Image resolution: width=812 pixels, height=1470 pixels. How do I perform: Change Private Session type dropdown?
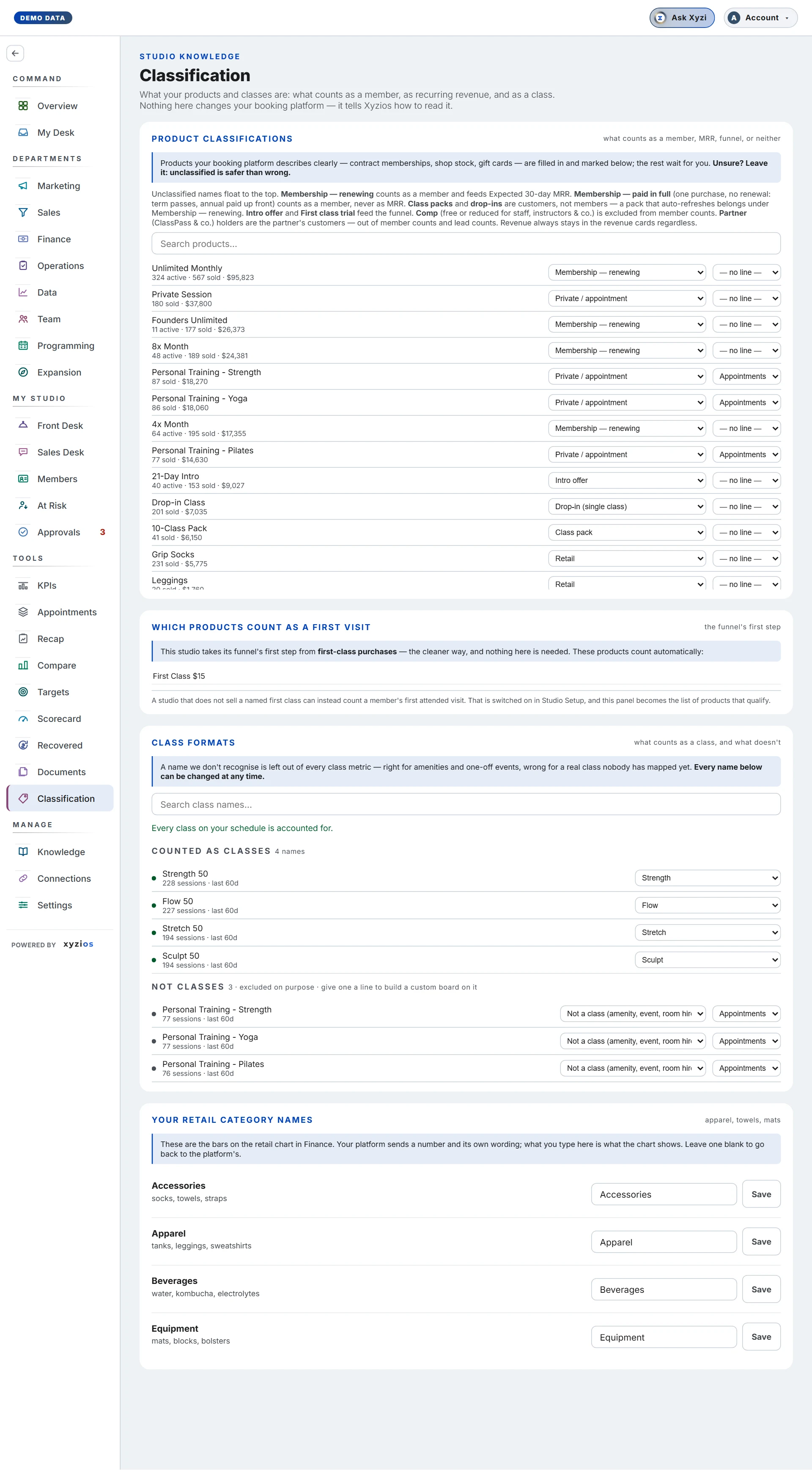point(626,299)
